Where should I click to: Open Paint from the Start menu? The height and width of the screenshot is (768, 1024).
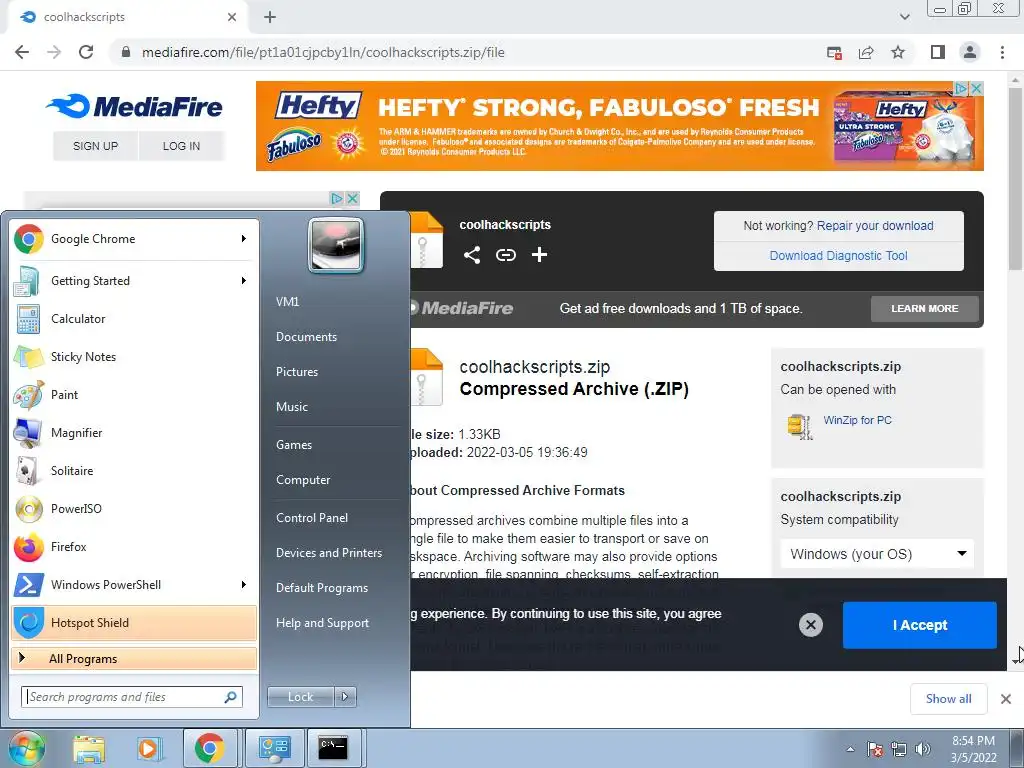pos(134,394)
